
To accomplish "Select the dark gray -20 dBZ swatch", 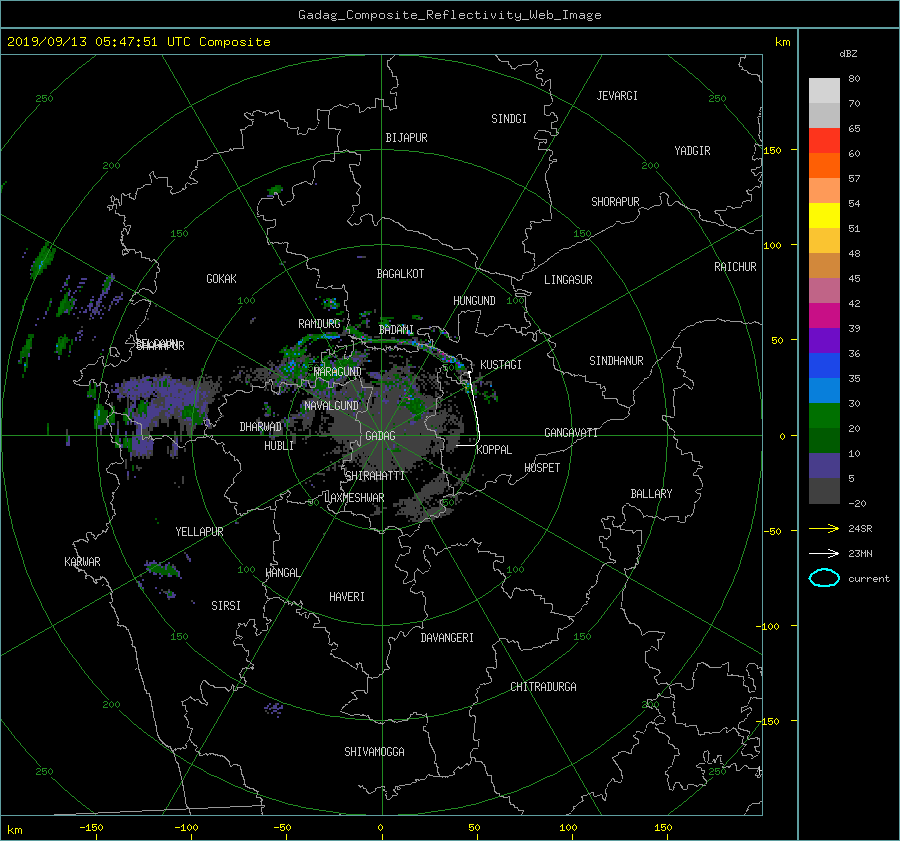I will pos(824,490).
